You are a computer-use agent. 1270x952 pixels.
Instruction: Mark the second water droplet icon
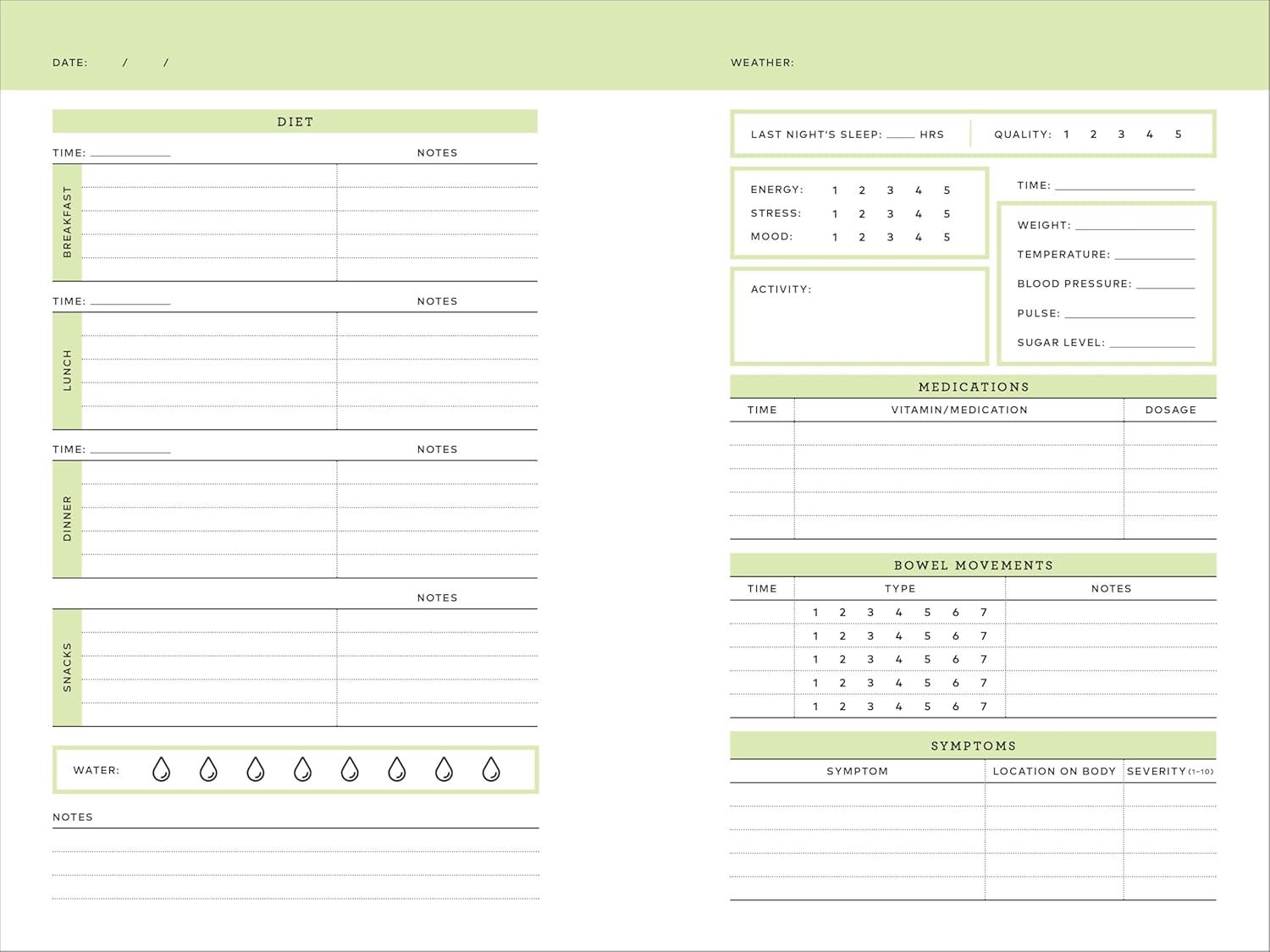[208, 769]
